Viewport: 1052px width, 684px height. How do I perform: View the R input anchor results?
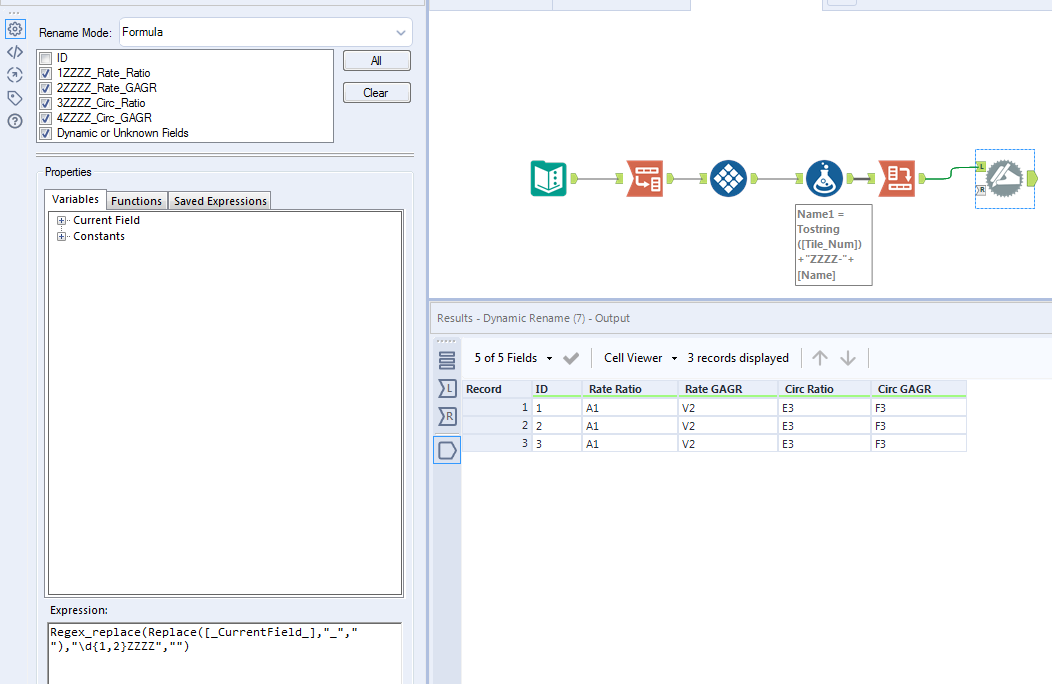pos(447,417)
